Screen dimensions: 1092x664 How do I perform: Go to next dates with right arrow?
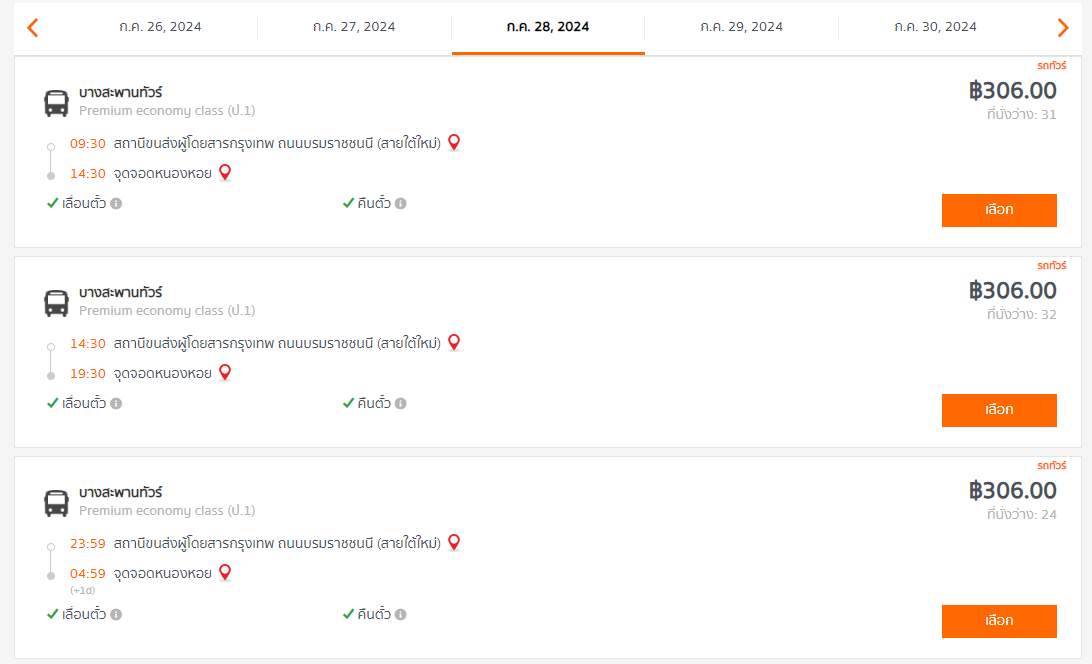pos(1063,28)
